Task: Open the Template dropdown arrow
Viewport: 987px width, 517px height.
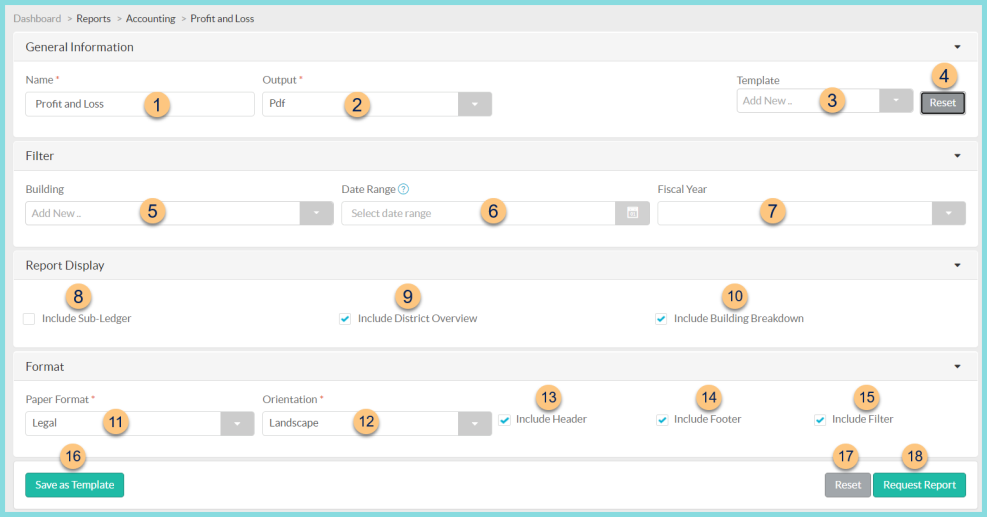Action: [x=896, y=101]
